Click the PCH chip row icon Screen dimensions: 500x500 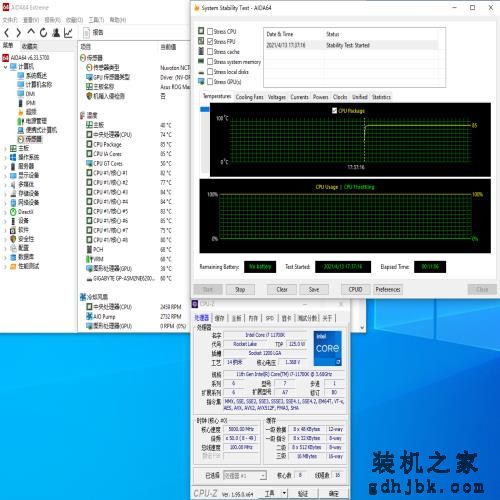pyautogui.click(x=89, y=249)
